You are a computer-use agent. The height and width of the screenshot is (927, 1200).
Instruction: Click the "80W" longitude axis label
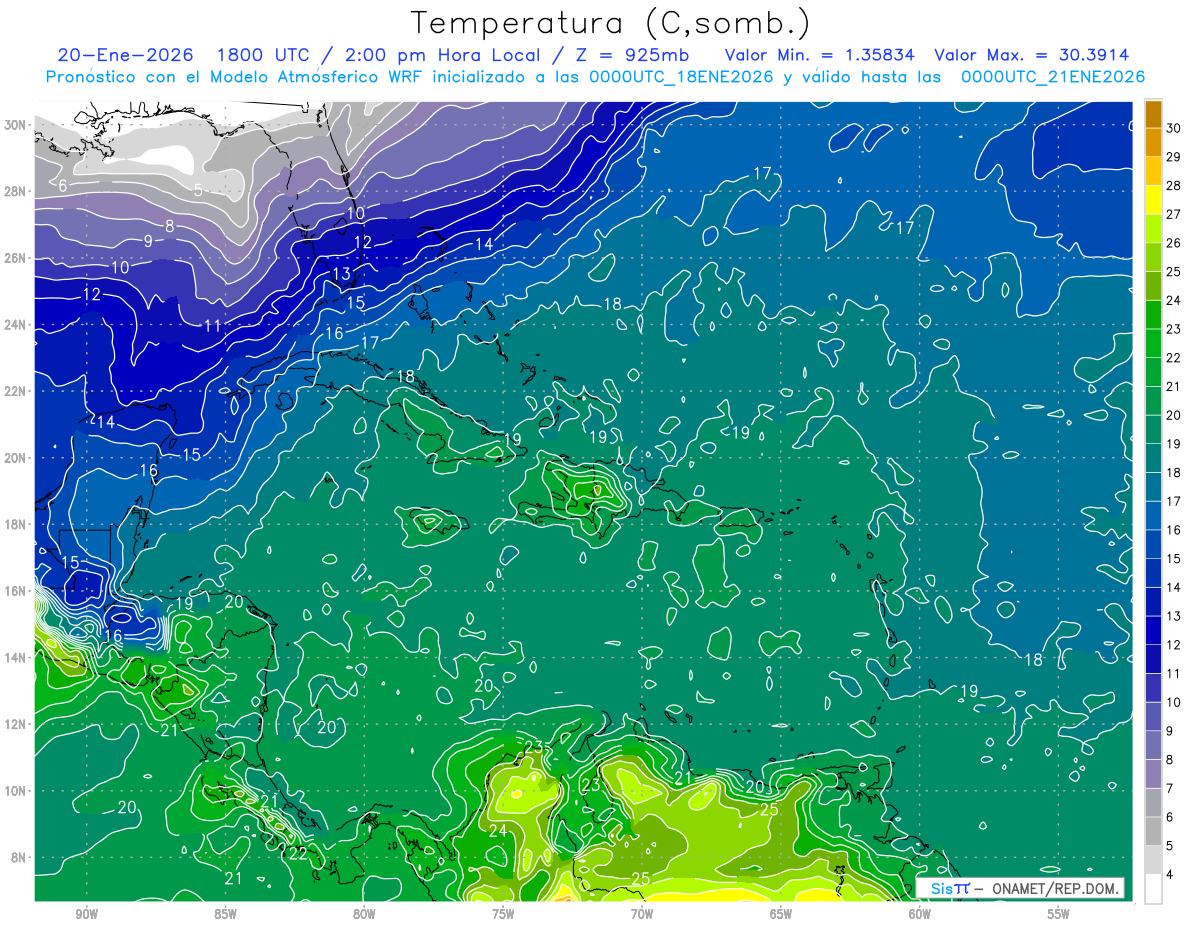tap(364, 914)
